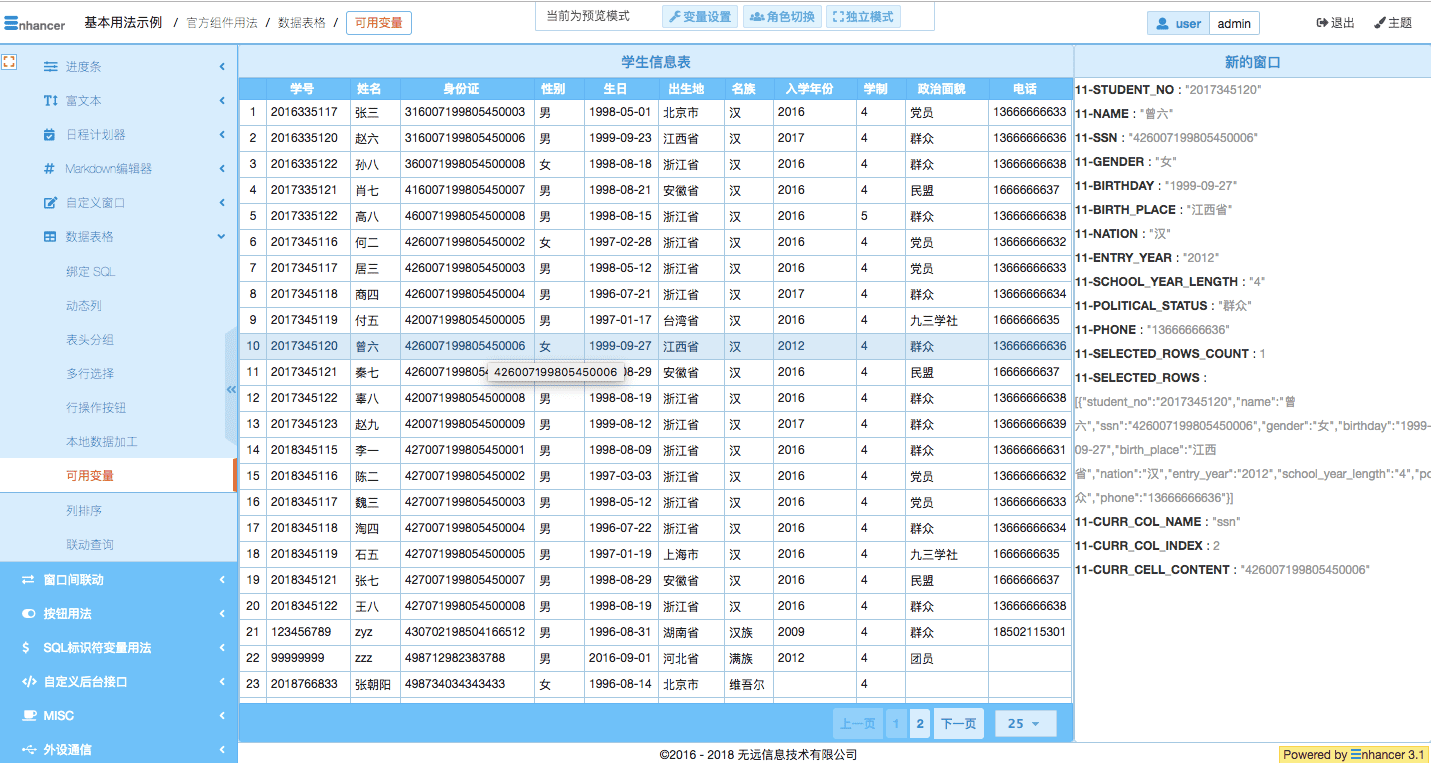Viewport: 1431px width, 763px height.
Task: Click the schedule planner calendar icon
Action: [x=50, y=135]
